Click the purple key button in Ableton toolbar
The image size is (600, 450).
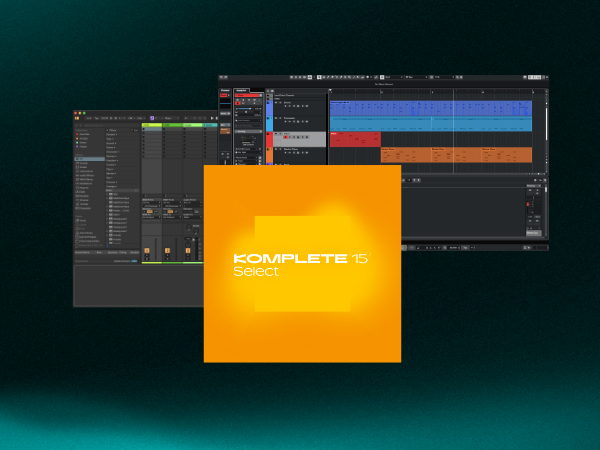(x=152, y=118)
